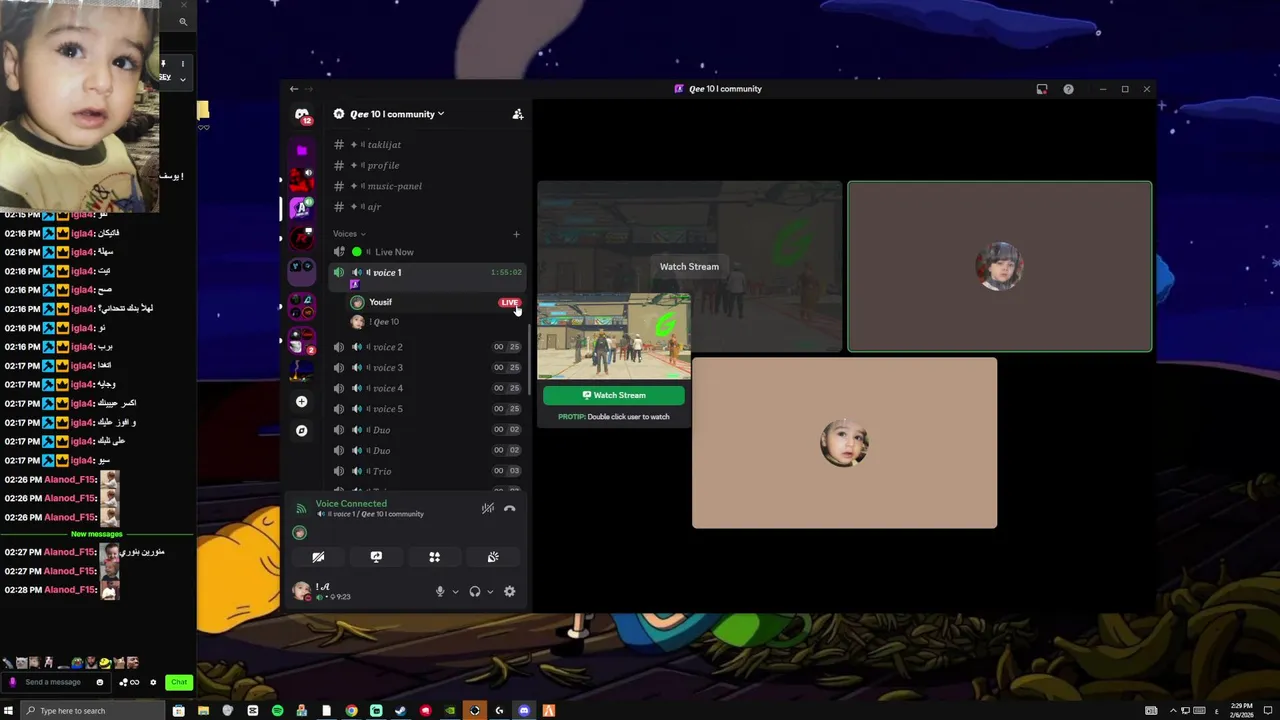Select participant tile with green speaking border
The height and width of the screenshot is (720, 1280).
pyautogui.click(x=1000, y=267)
